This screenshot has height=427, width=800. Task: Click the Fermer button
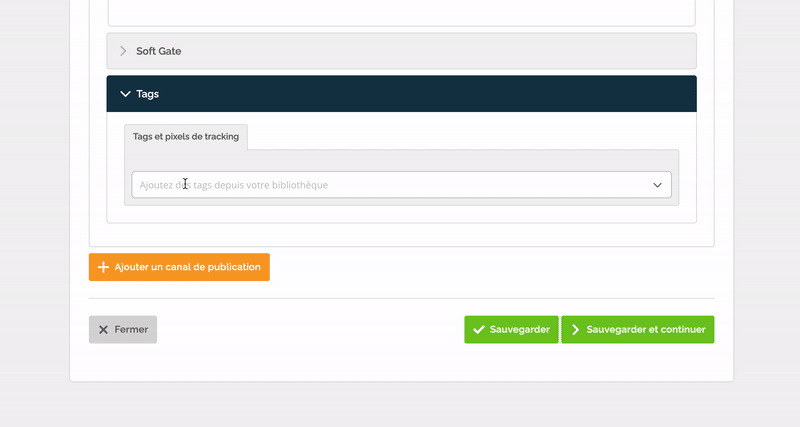pyautogui.click(x=123, y=330)
